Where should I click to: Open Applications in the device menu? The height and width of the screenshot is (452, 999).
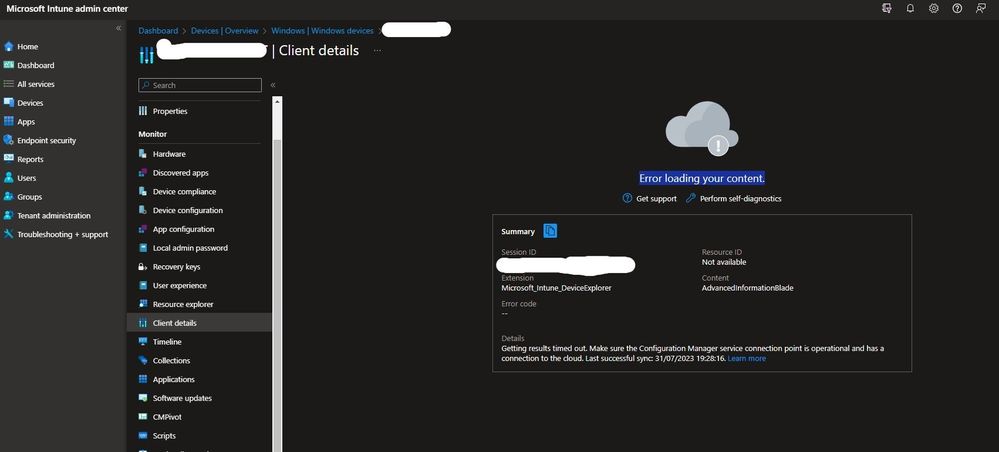173,379
